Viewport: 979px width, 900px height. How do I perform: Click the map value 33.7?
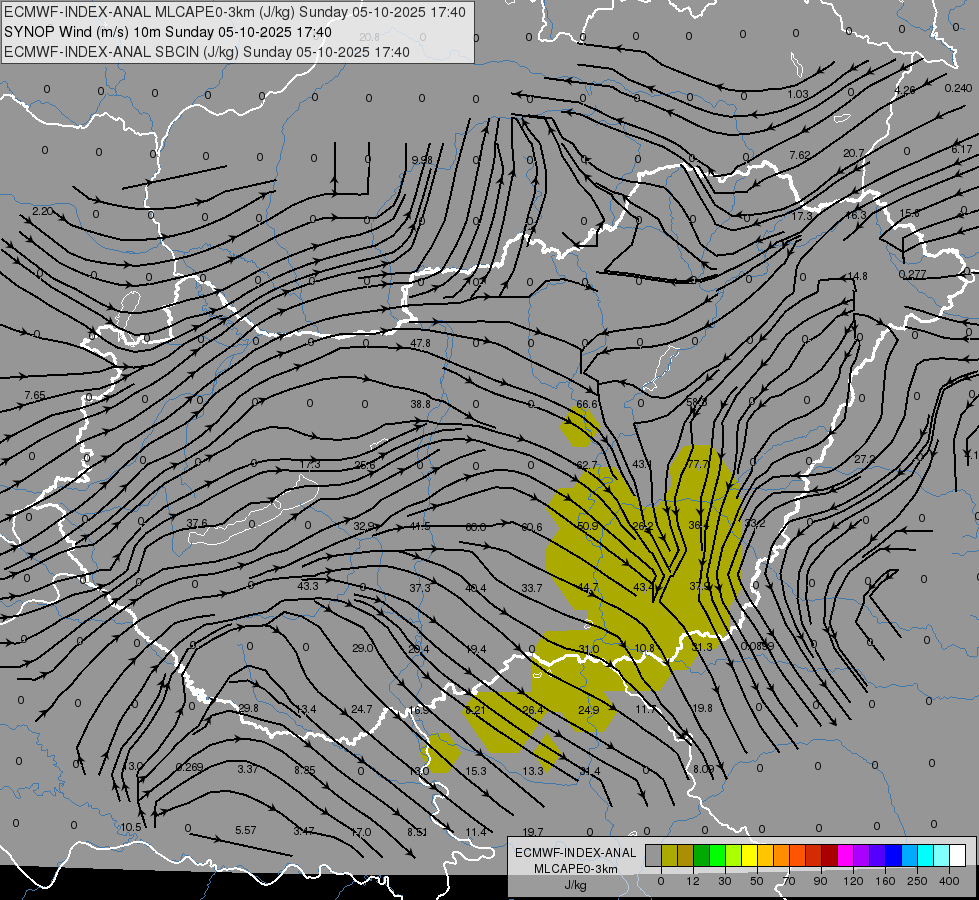coord(531,588)
